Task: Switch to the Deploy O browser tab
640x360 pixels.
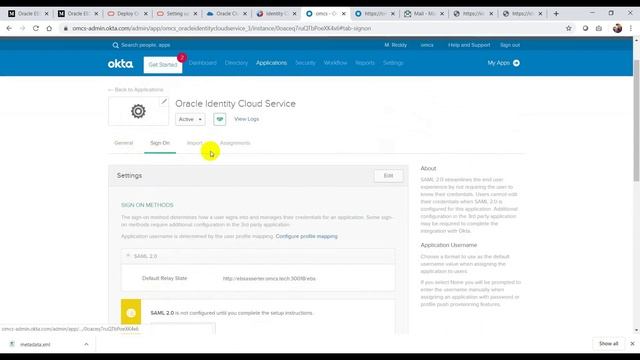Action: point(127,13)
